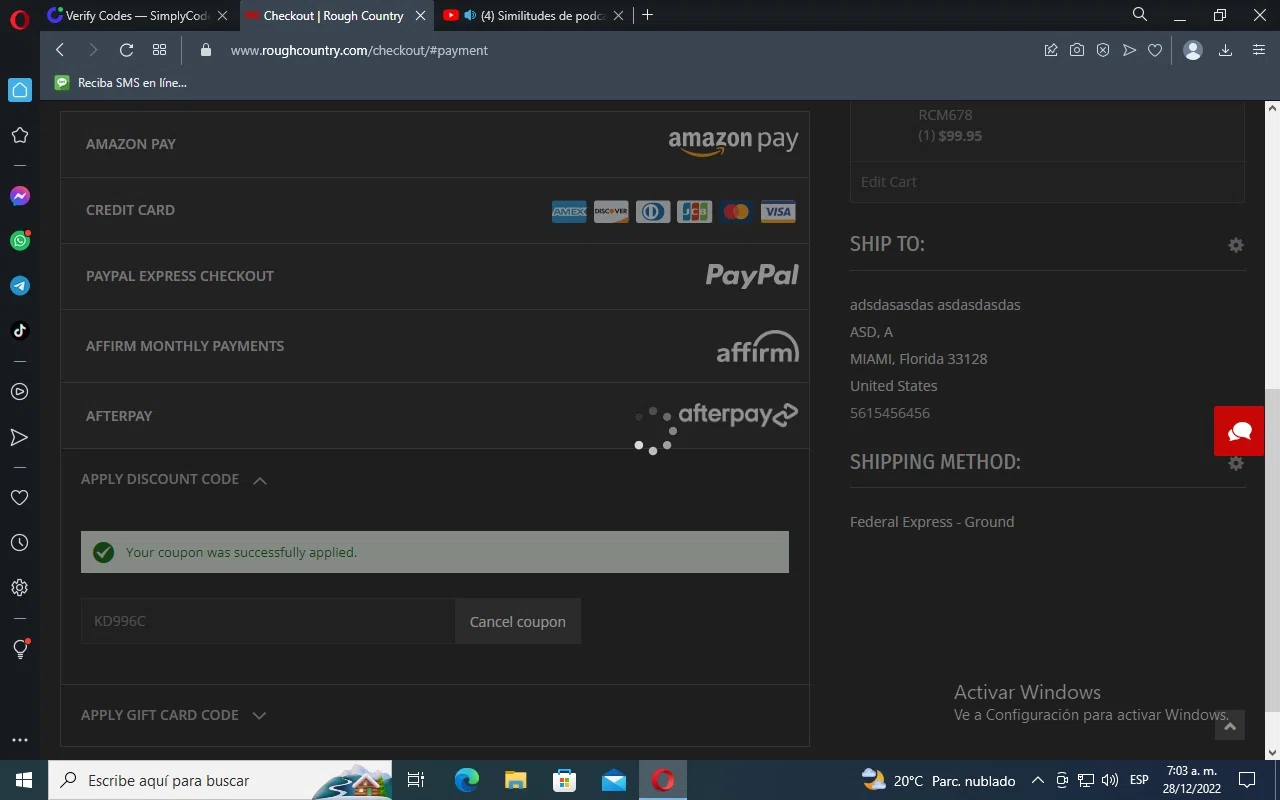Open Mail app from taskbar
Screen dimensions: 1280x800
[614, 780]
